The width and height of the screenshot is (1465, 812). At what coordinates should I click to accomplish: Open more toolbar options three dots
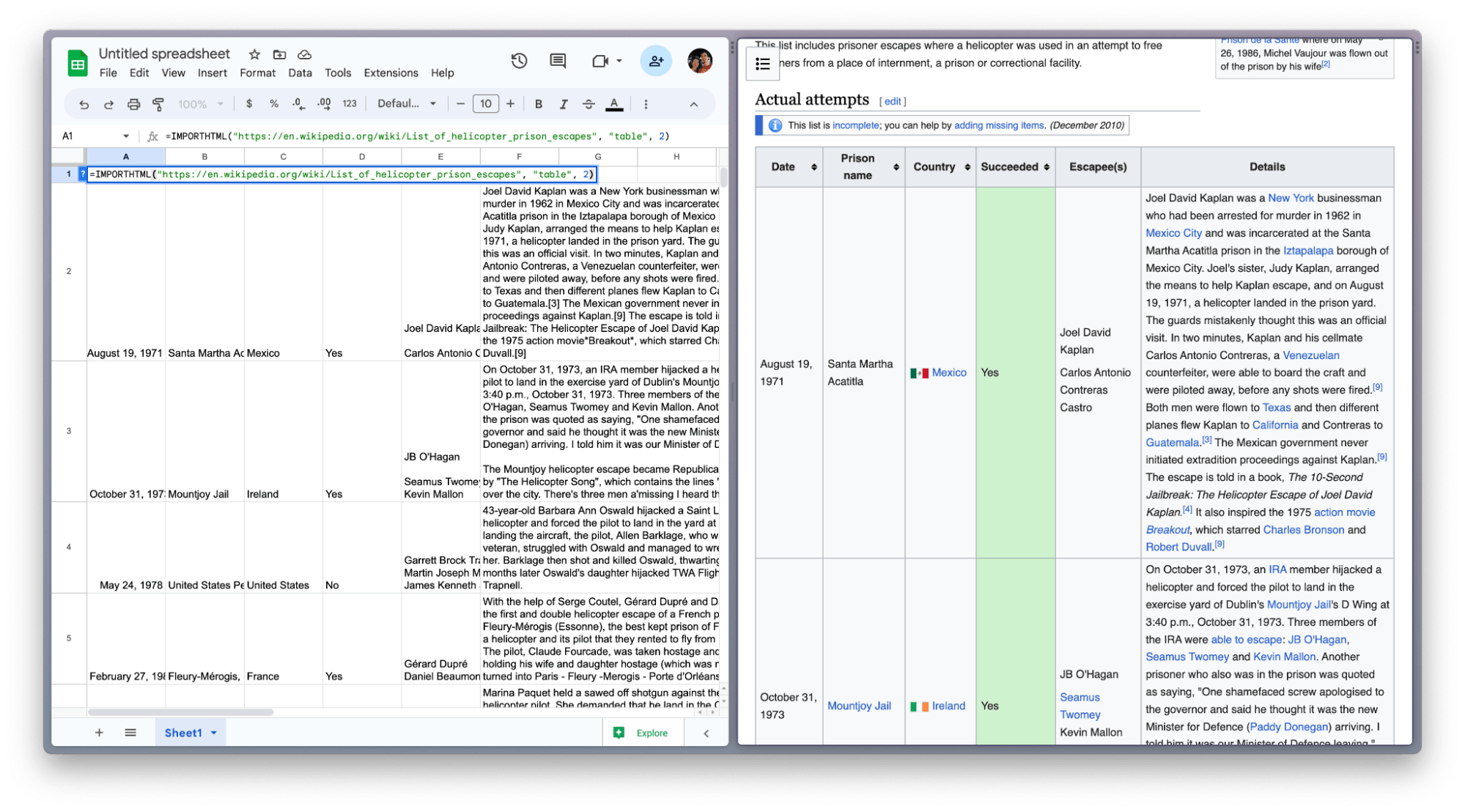click(x=646, y=104)
